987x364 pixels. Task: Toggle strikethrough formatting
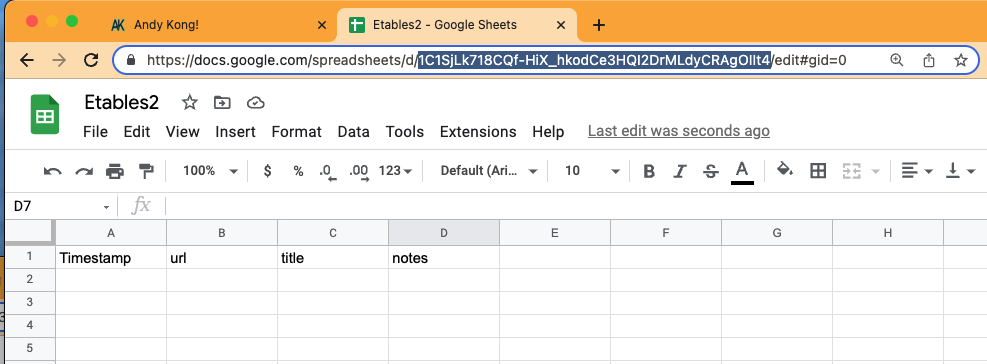711,171
